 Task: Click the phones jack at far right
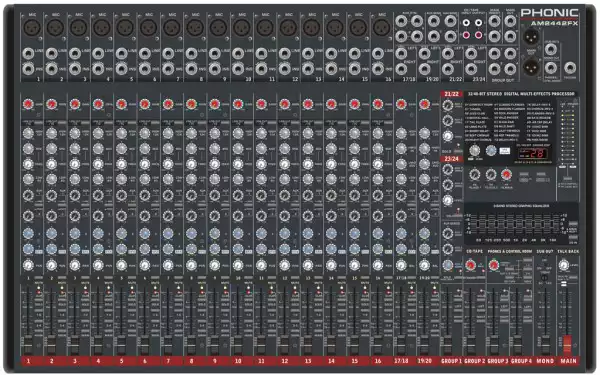coord(570,68)
